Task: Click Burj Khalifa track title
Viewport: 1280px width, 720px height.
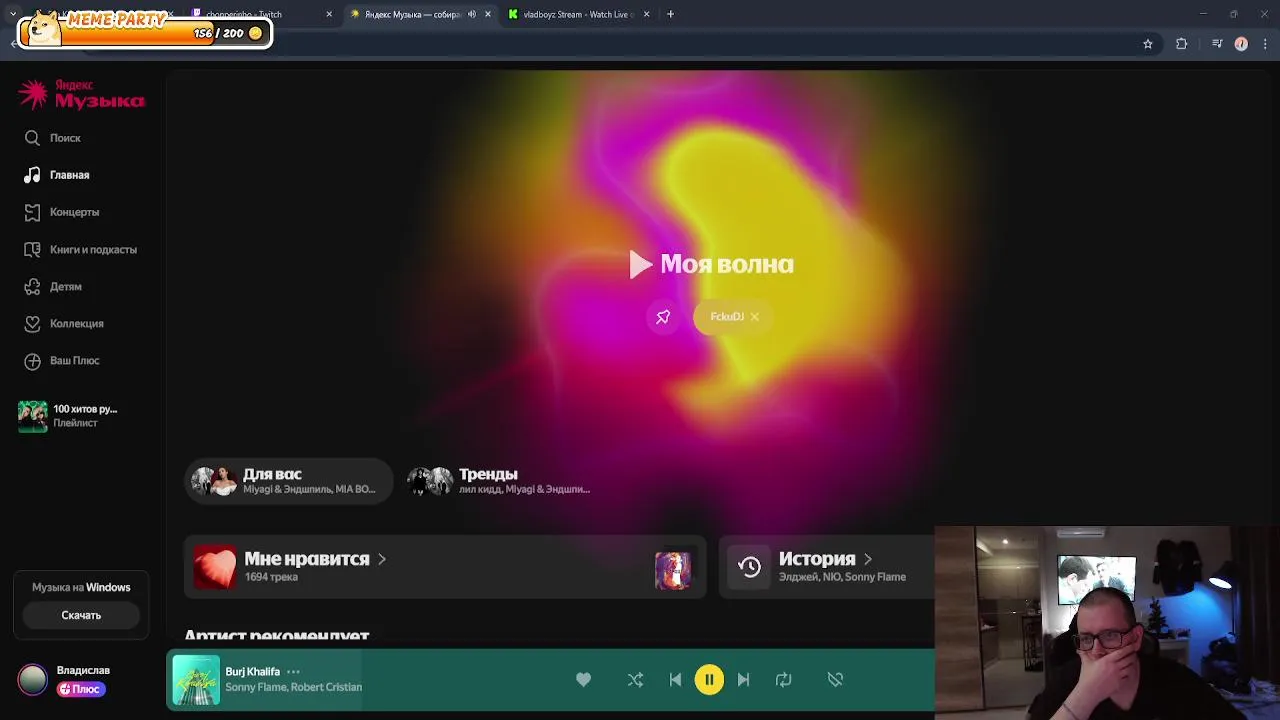Action: [252, 672]
